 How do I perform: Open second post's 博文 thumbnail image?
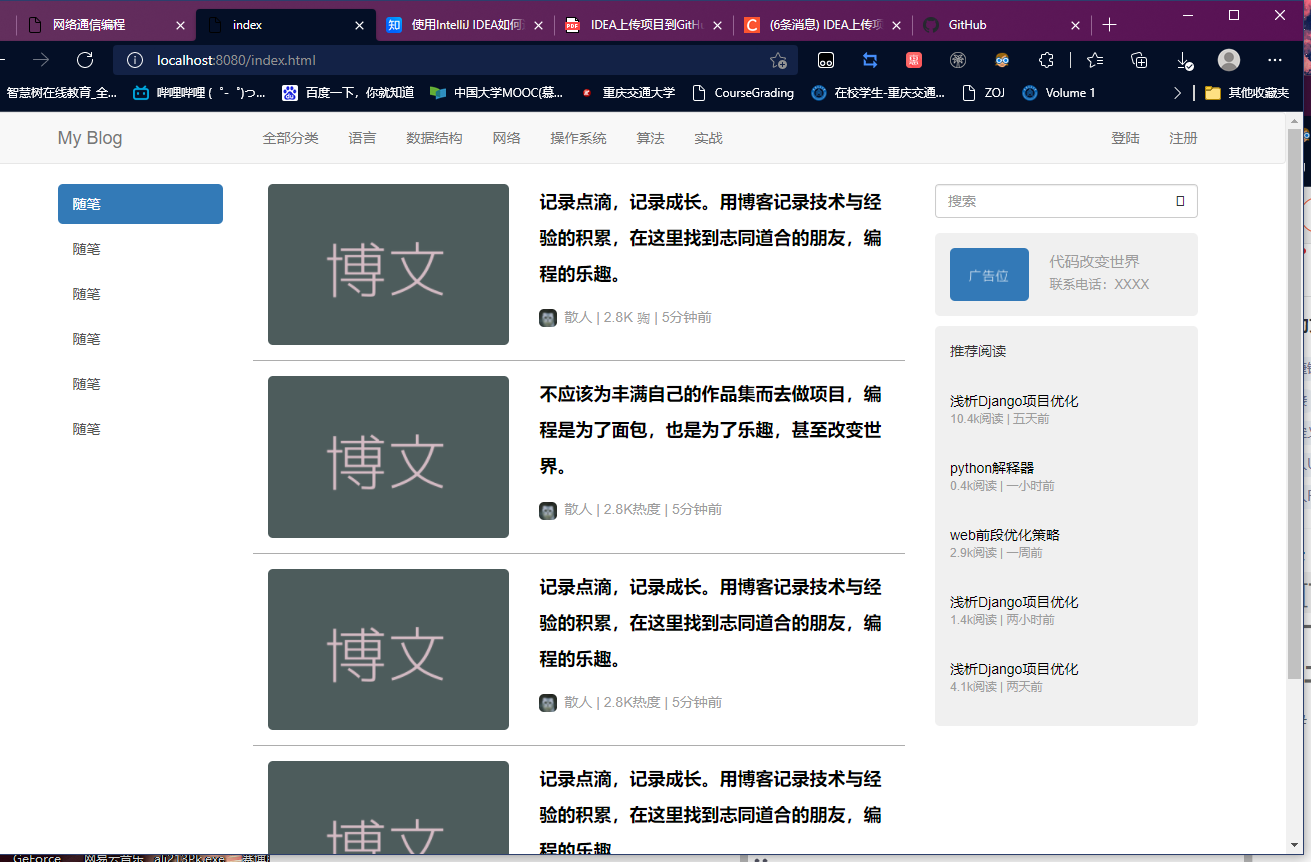388,457
